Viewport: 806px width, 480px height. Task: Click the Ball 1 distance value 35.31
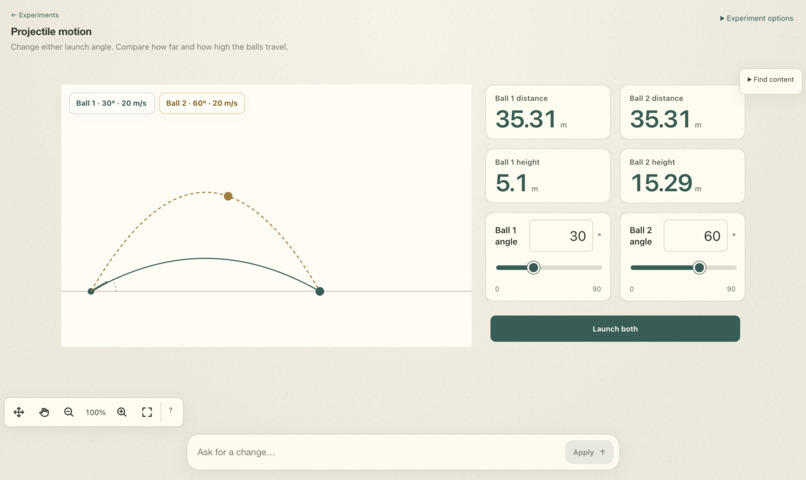[x=526, y=119]
